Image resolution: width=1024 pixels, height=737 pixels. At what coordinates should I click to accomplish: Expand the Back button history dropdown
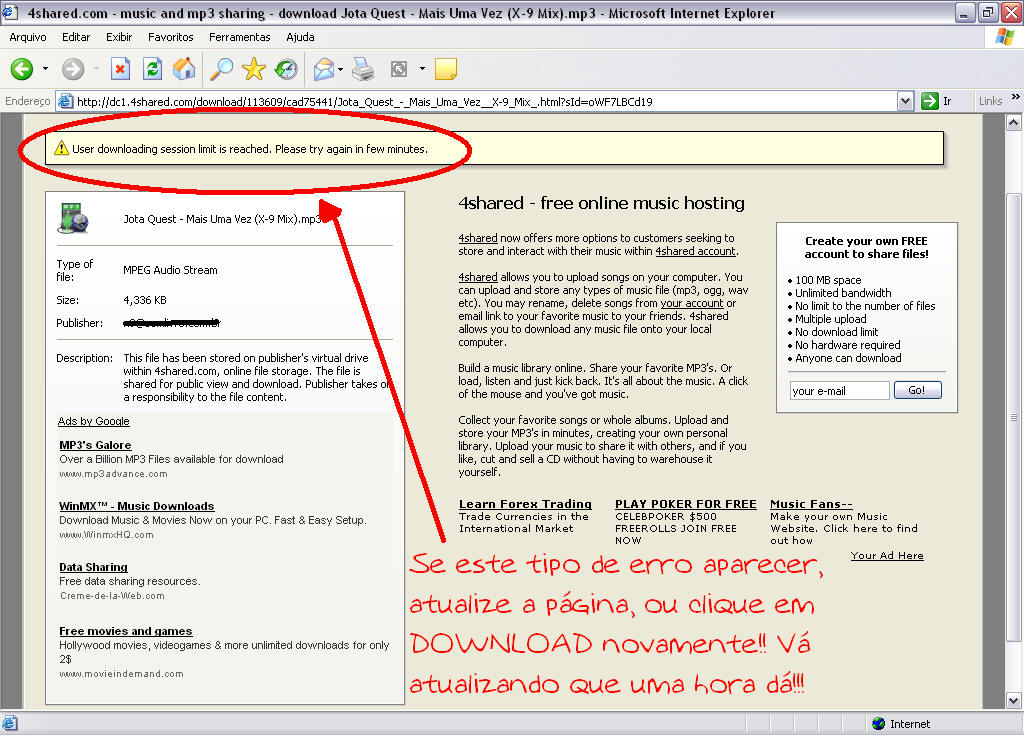[x=45, y=69]
